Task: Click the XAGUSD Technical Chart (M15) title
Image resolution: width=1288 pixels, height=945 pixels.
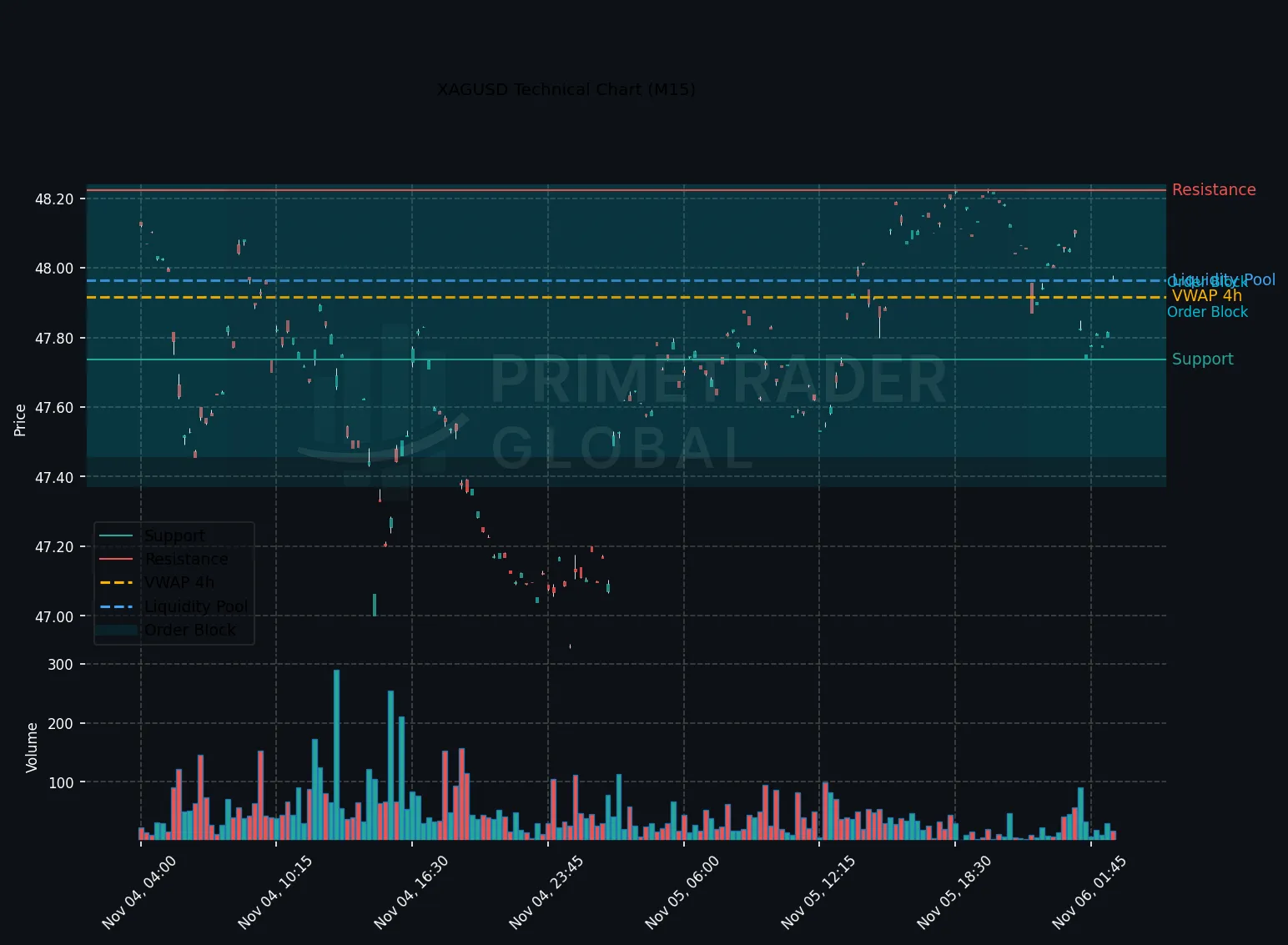Action: click(566, 89)
